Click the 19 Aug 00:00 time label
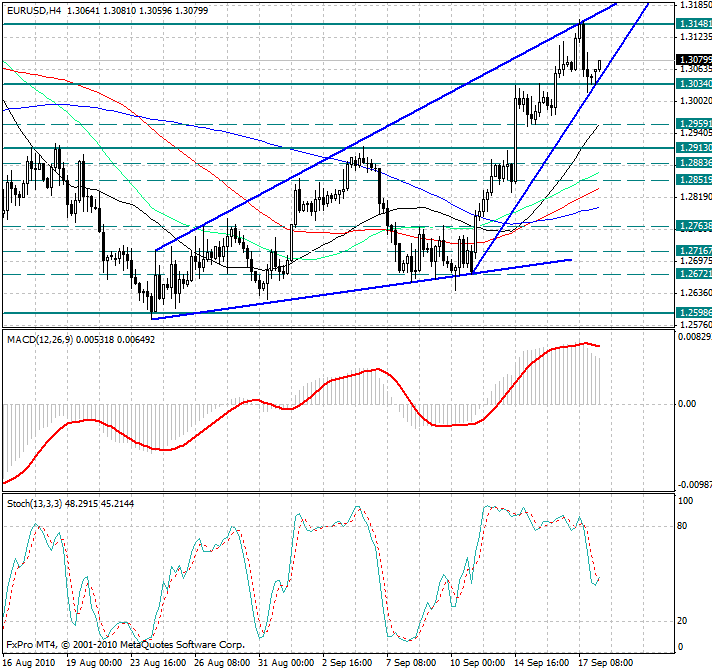Image resolution: width=712 pixels, height=670 pixels. (x=94, y=663)
